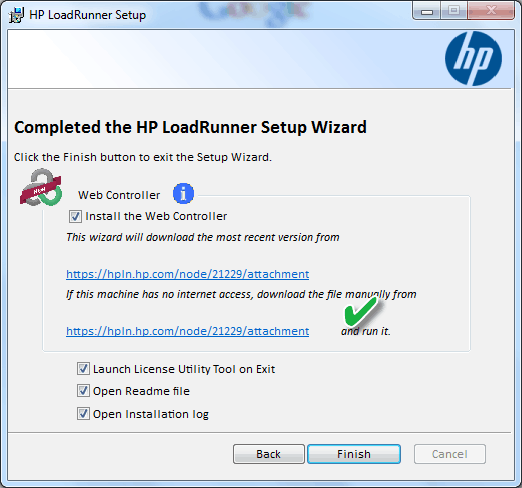The width and height of the screenshot is (522, 488).
Task: Open the manual download link before 'and run it'
Action: [188, 331]
